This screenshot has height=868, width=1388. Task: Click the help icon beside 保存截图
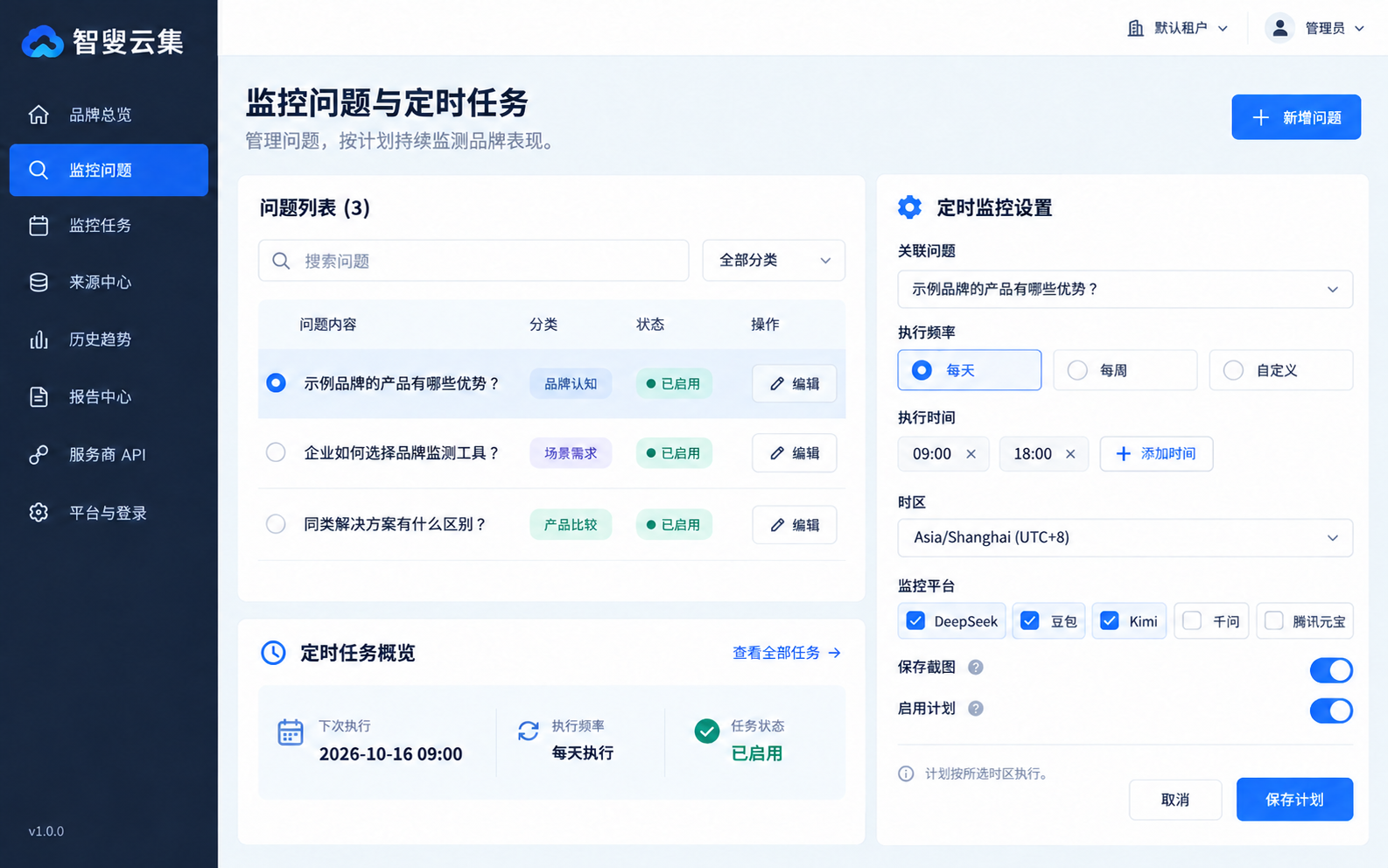(976, 667)
